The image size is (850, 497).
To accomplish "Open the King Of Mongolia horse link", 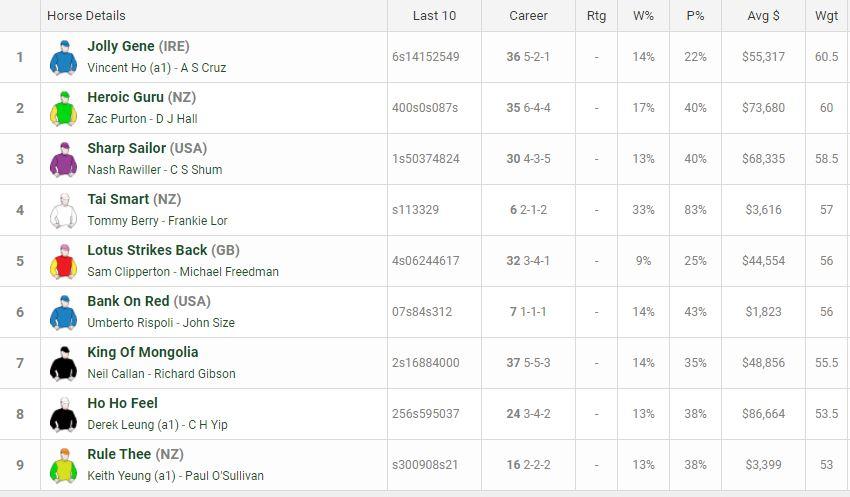I will [143, 352].
